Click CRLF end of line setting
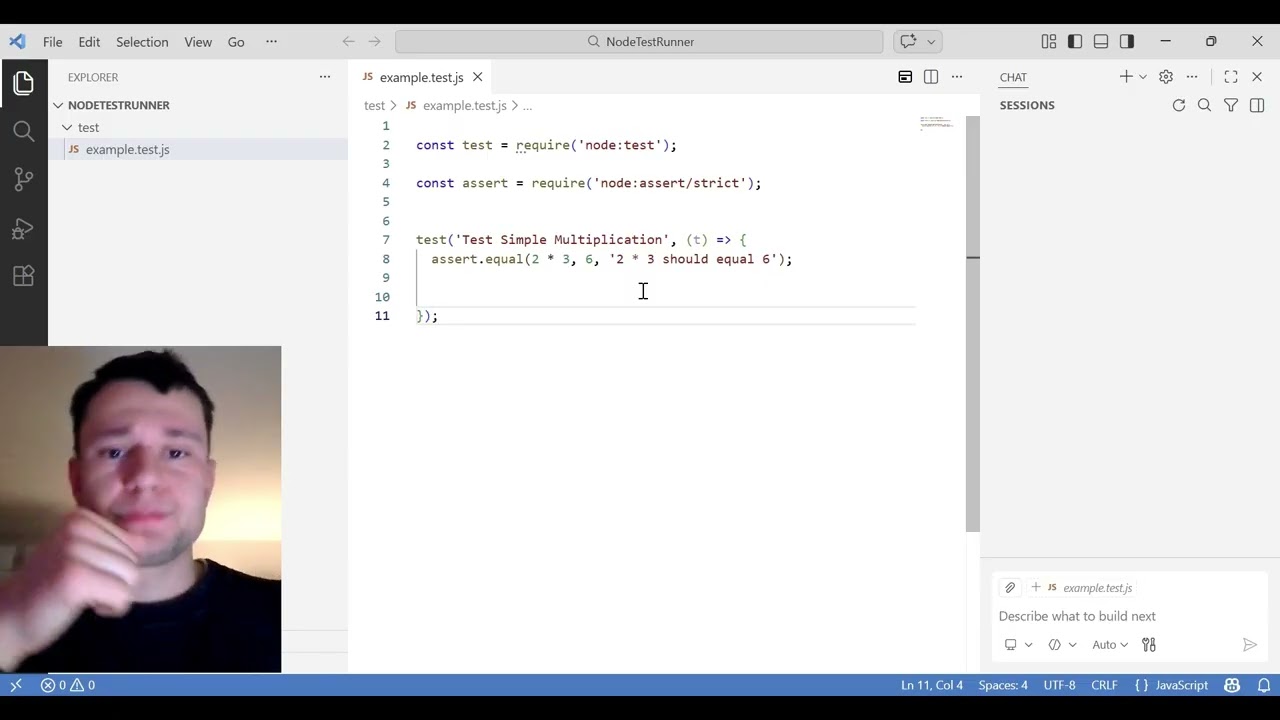Viewport: 1280px width, 720px height. click(x=1104, y=685)
